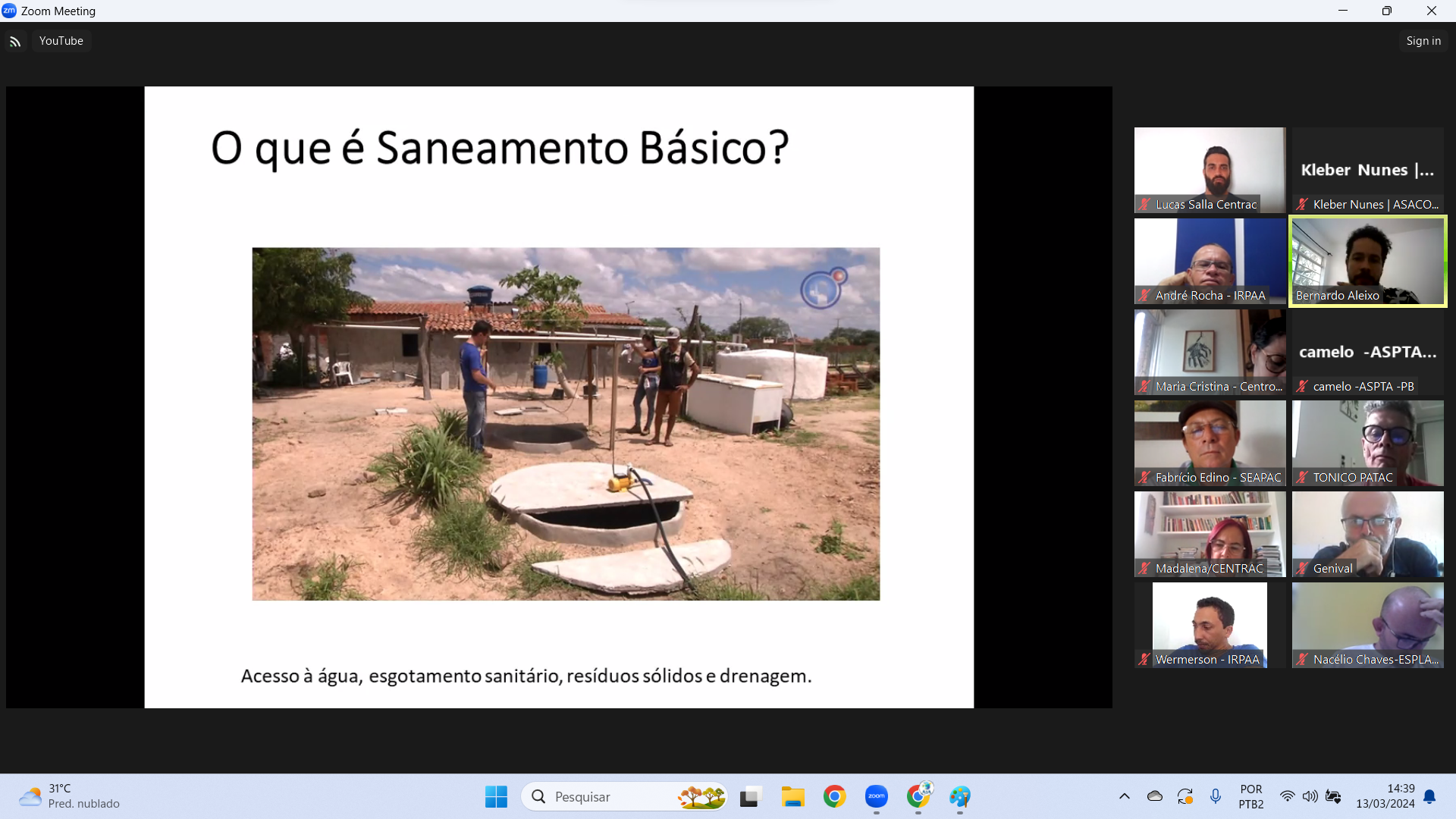
Task: Open Task View on taskbar
Action: [750, 796]
